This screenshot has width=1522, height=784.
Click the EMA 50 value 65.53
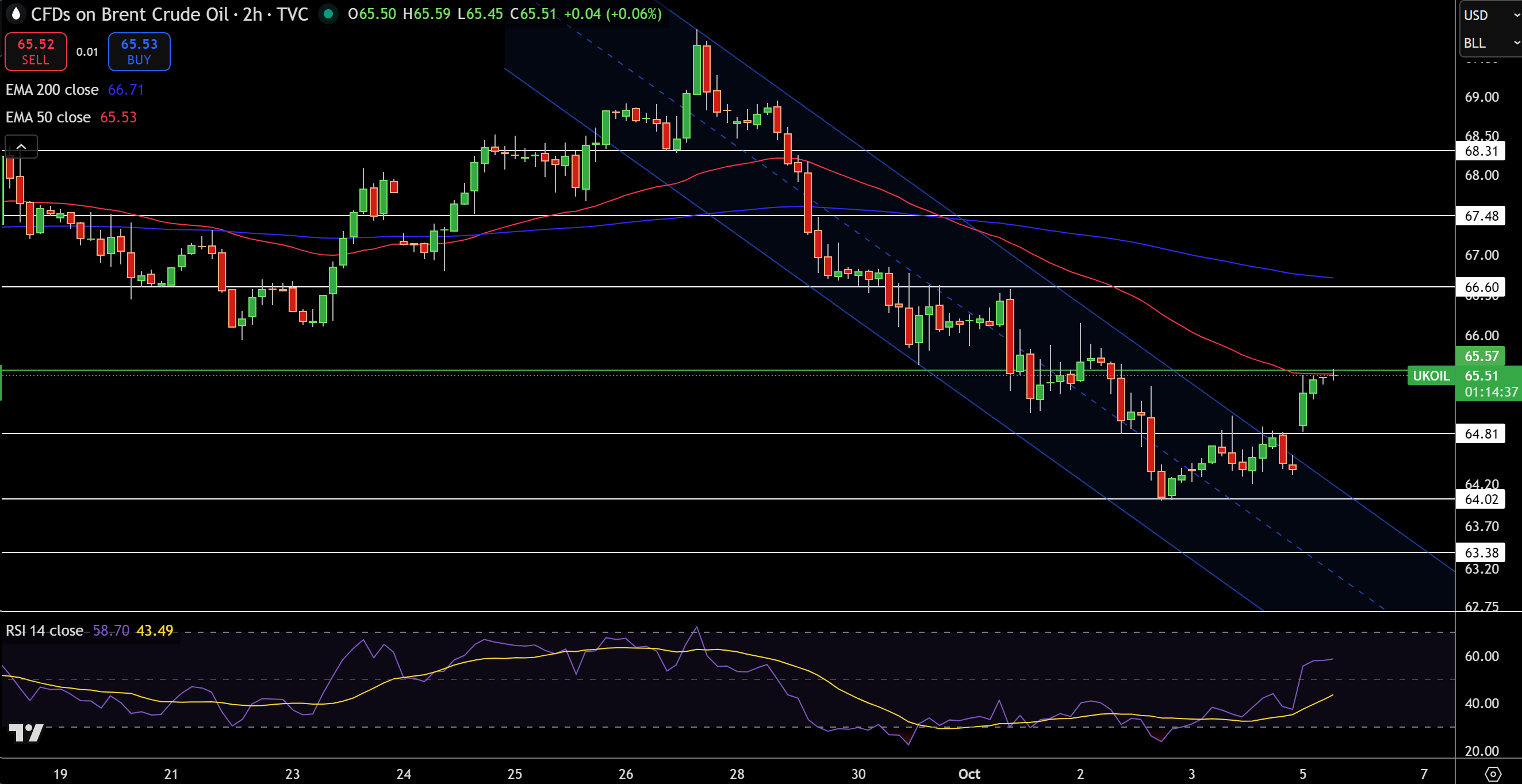tap(118, 117)
